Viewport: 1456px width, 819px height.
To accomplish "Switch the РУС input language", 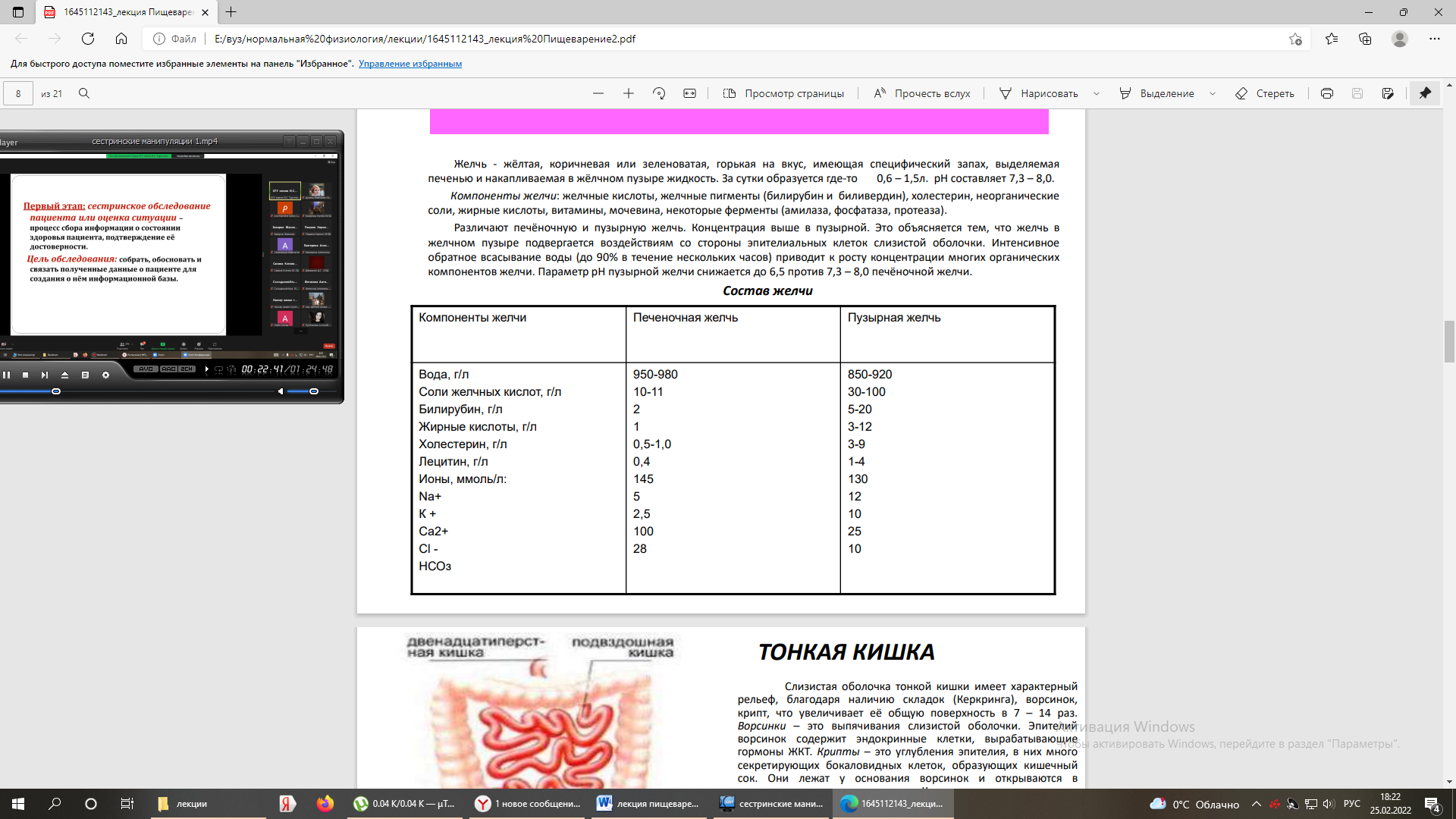I will [x=1351, y=804].
